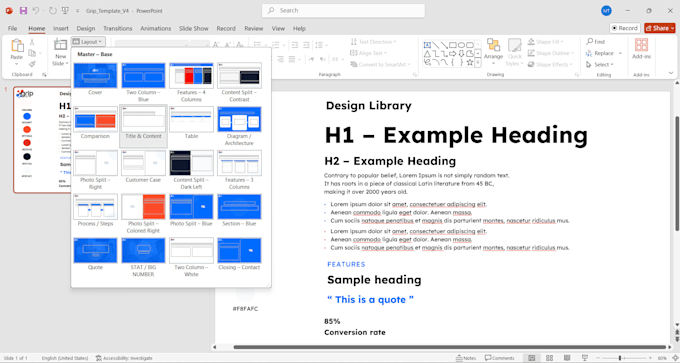
Task: Click the Increase Font Size icon
Action: (216, 45)
